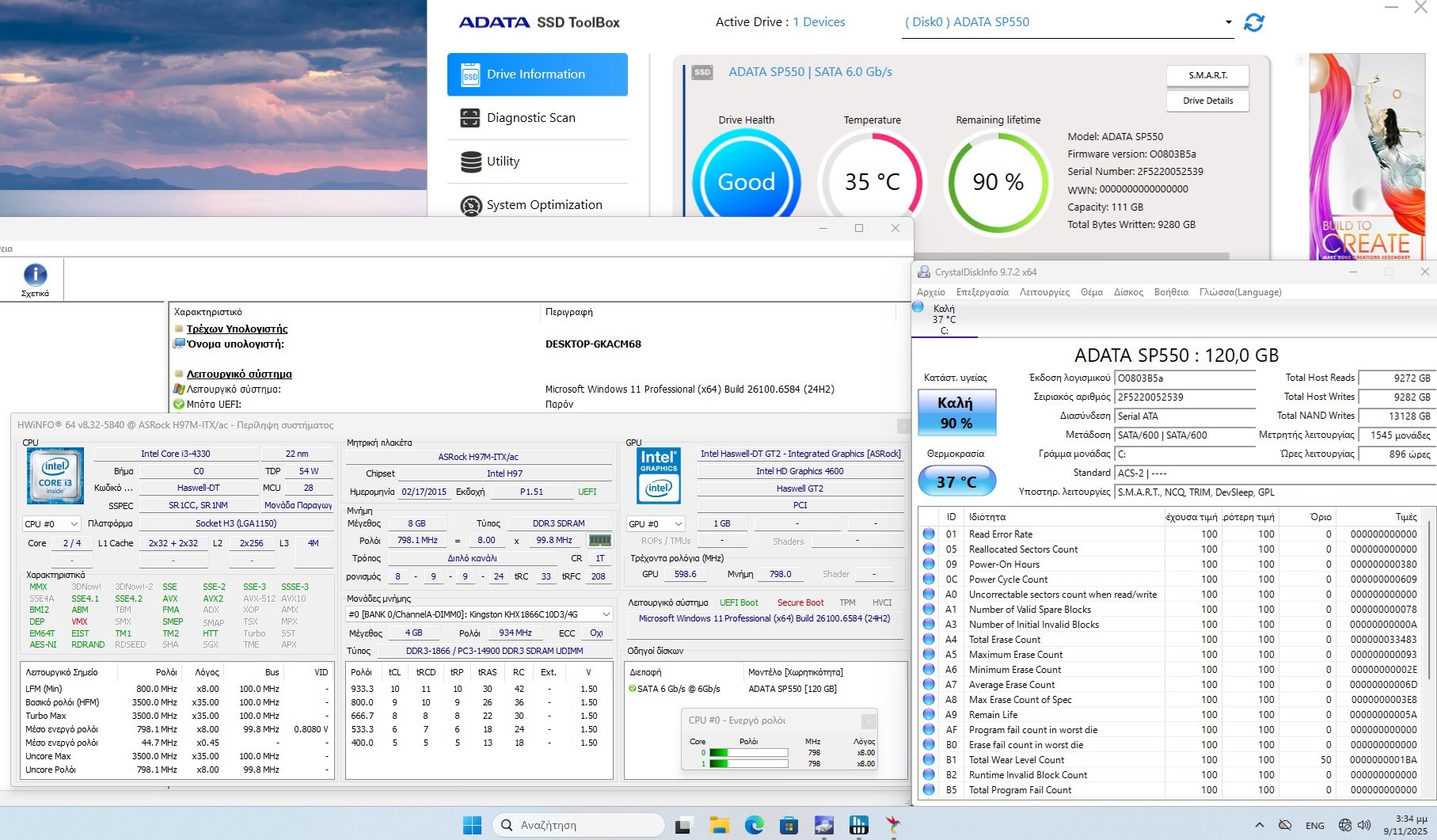Image resolution: width=1437 pixels, height=840 pixels.
Task: Open Diagnostic Scan in ADATA sidebar
Action: coord(530,118)
